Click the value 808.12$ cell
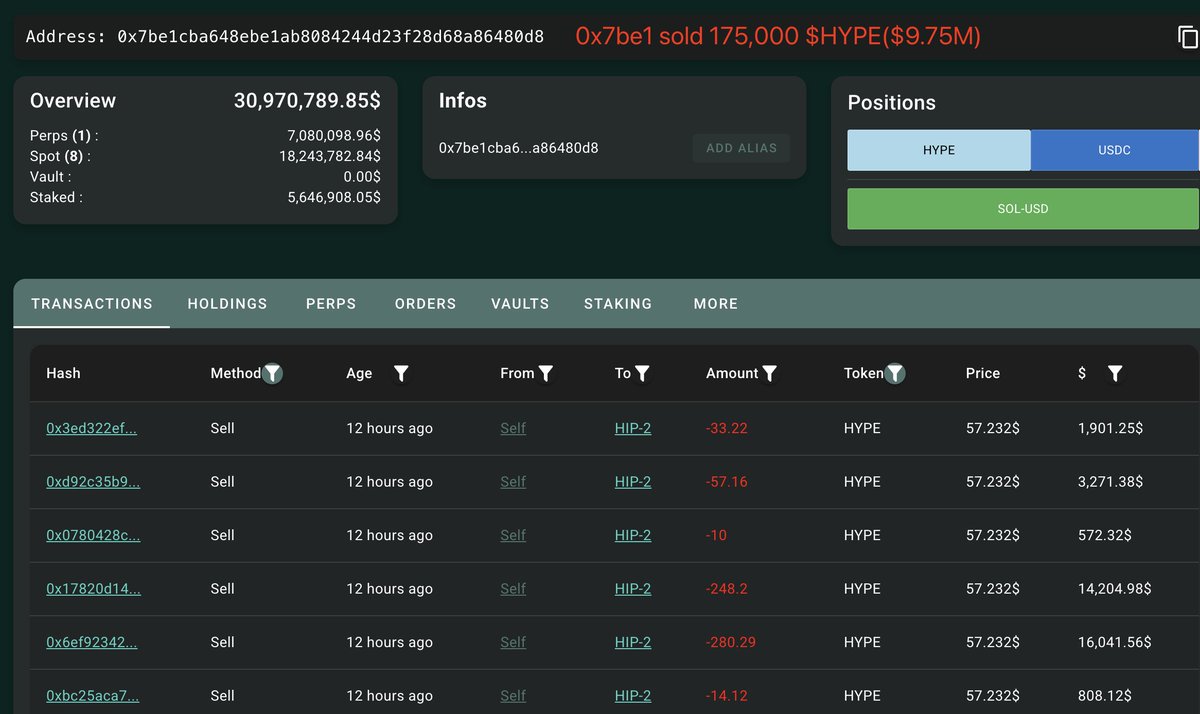1200x714 pixels. pyautogui.click(x=1105, y=696)
